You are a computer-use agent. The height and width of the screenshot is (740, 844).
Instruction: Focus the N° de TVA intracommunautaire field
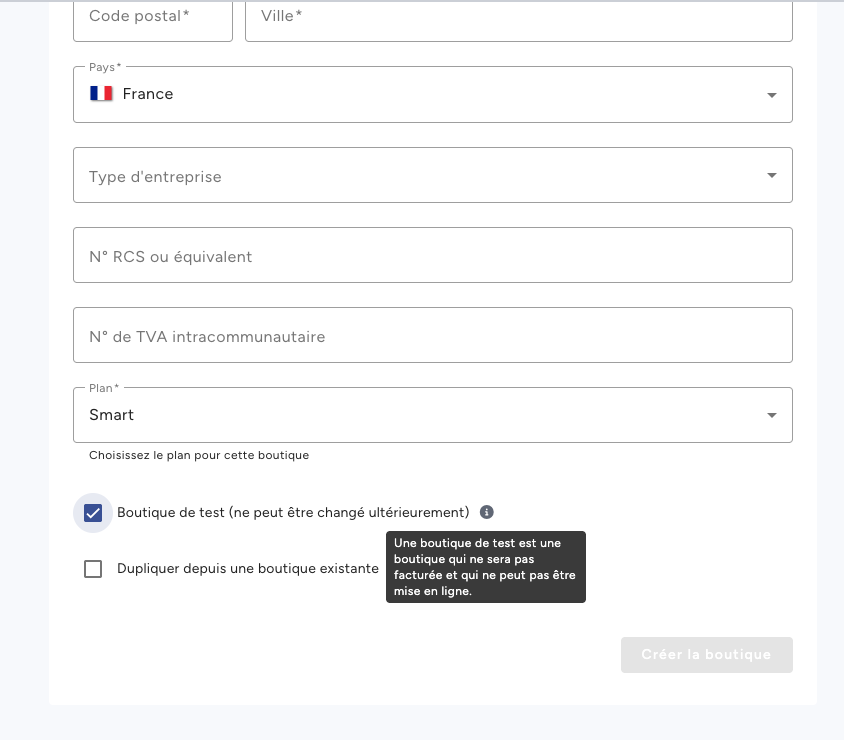(432, 336)
